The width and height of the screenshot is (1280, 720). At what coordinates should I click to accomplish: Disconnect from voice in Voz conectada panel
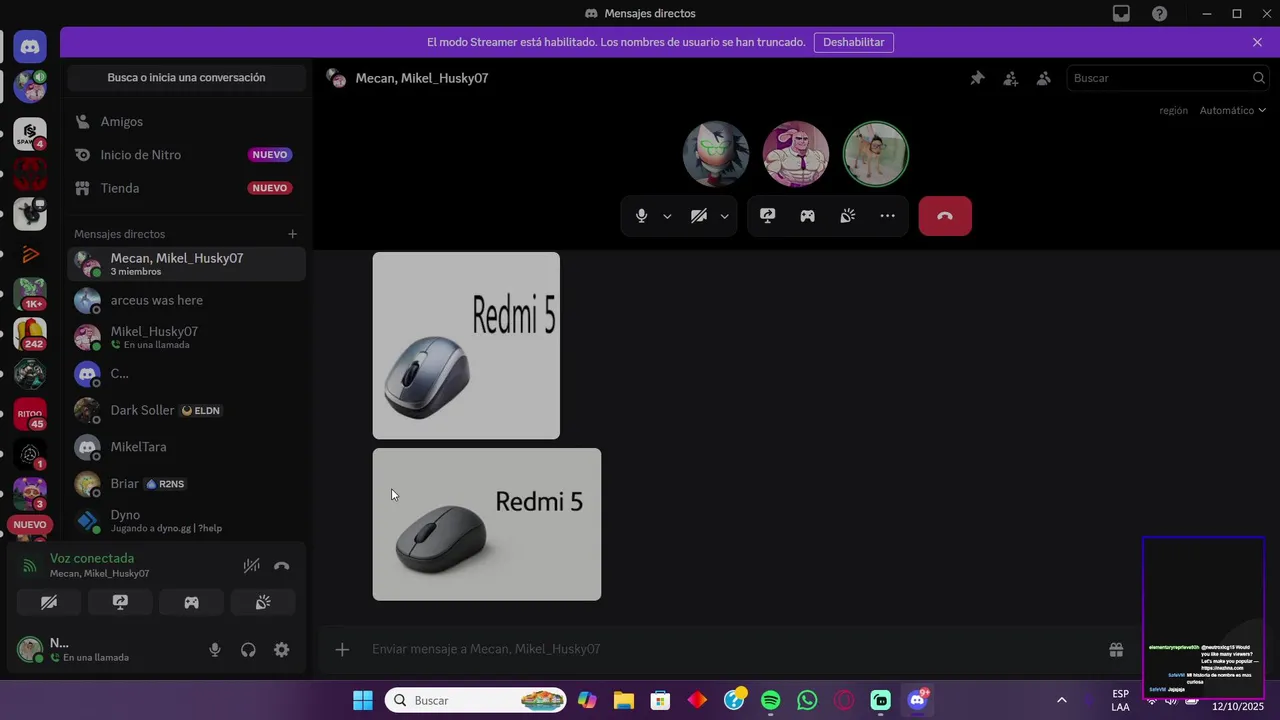pyautogui.click(x=282, y=566)
